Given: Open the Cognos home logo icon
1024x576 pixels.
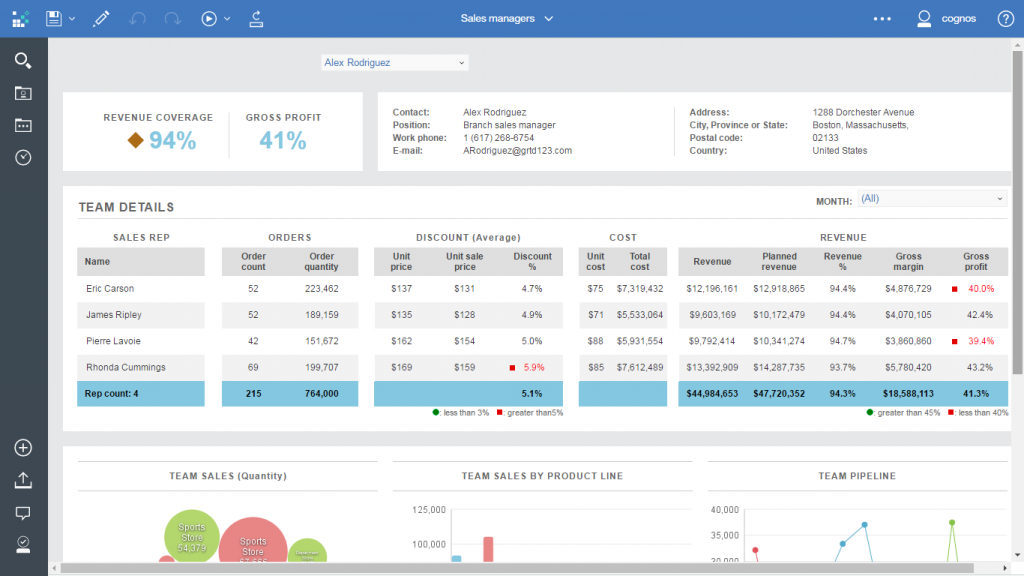Looking at the screenshot, I should [x=20, y=18].
